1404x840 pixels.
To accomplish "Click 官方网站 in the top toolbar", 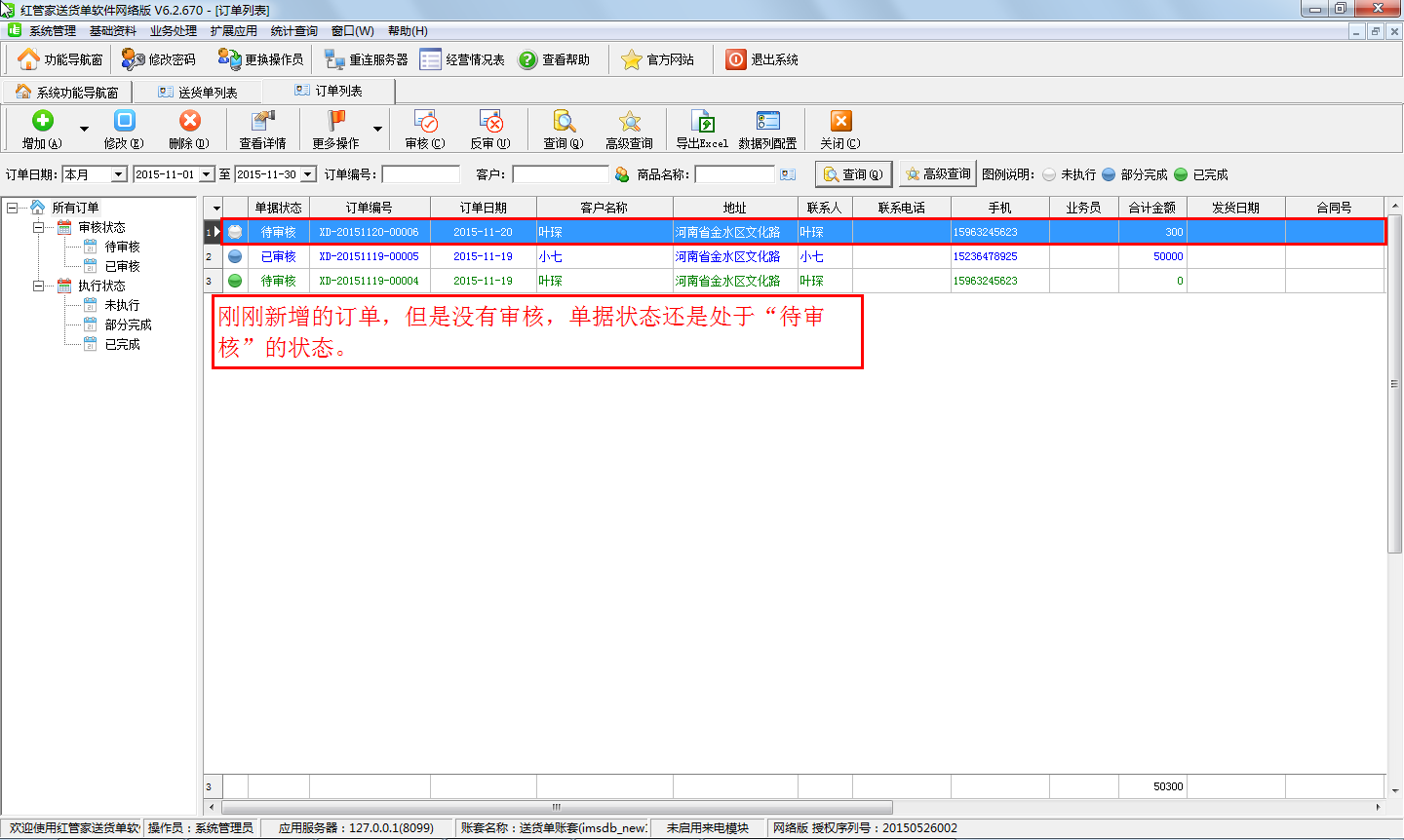I will pyautogui.click(x=659, y=59).
